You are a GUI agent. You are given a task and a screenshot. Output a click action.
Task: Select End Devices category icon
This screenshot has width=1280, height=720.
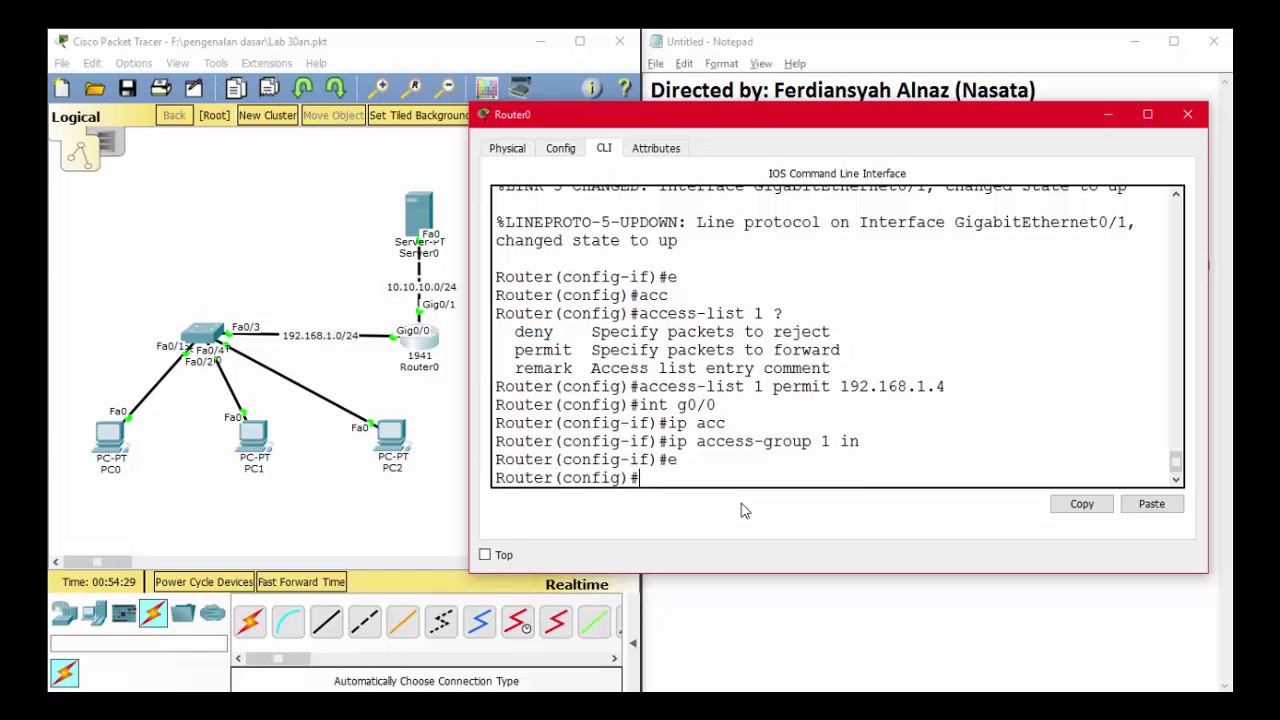point(95,613)
